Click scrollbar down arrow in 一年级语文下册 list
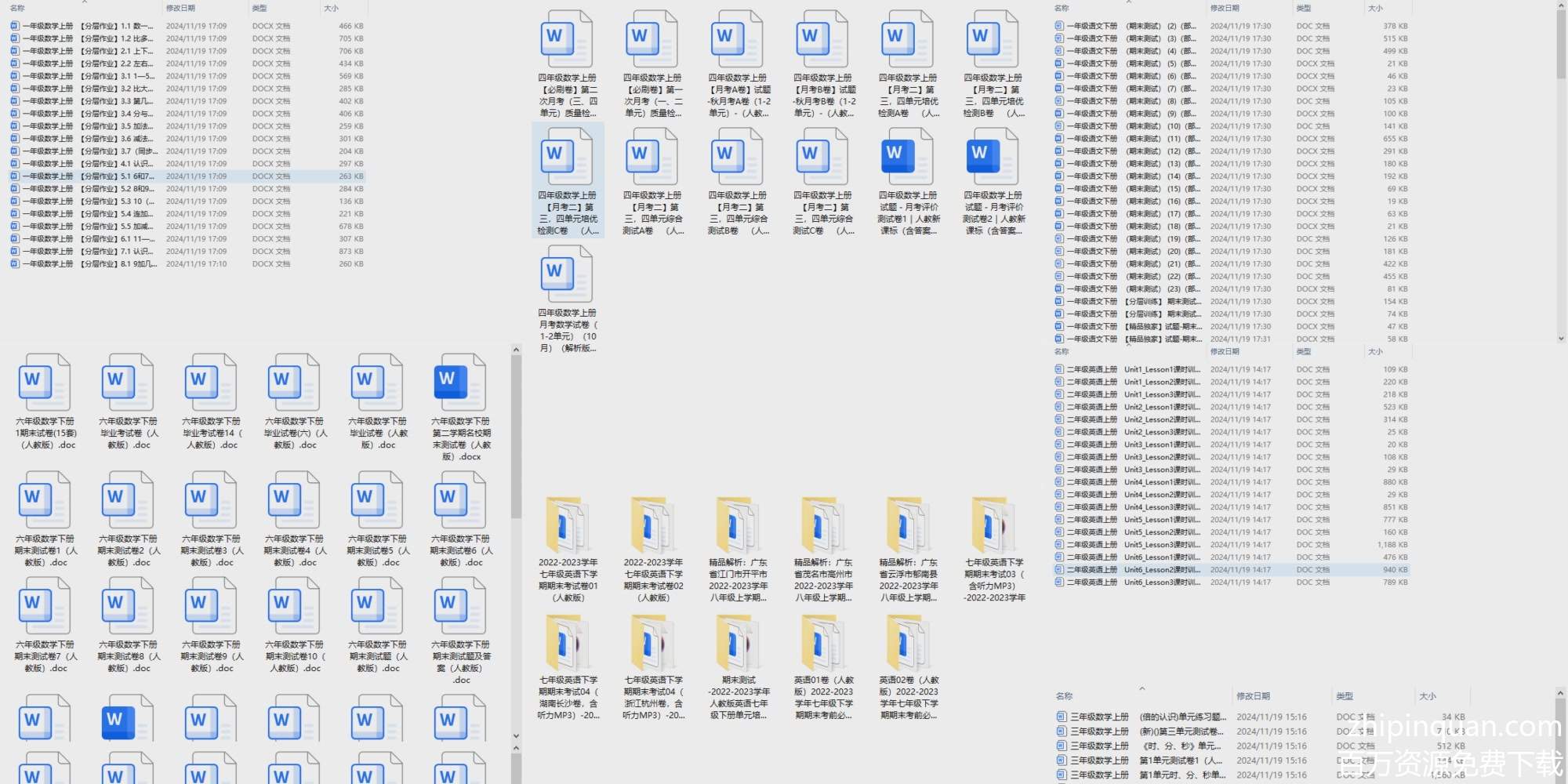Image resolution: width=1568 pixels, height=784 pixels. [x=1561, y=339]
